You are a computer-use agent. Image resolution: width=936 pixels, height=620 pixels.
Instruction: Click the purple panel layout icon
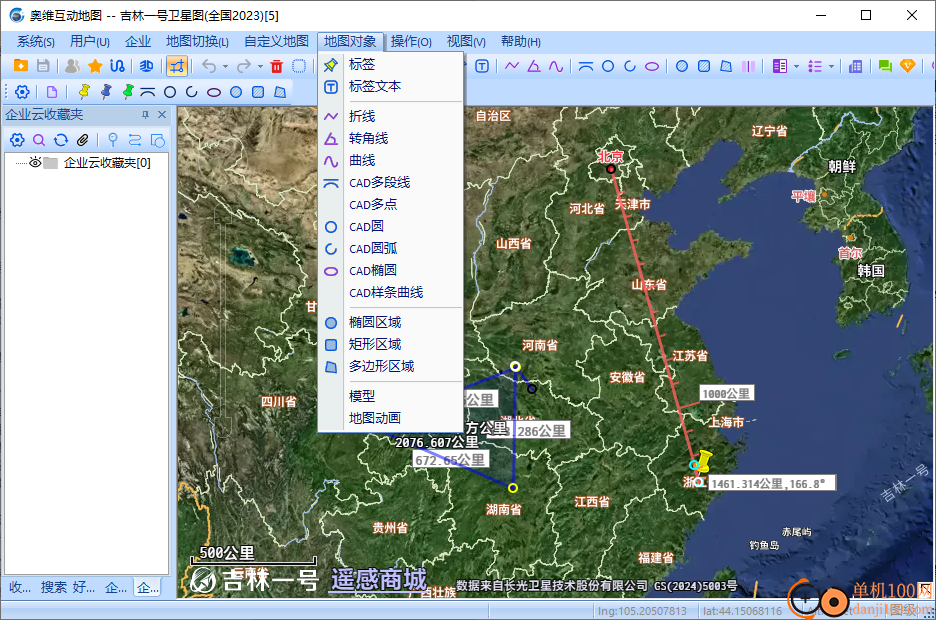780,66
